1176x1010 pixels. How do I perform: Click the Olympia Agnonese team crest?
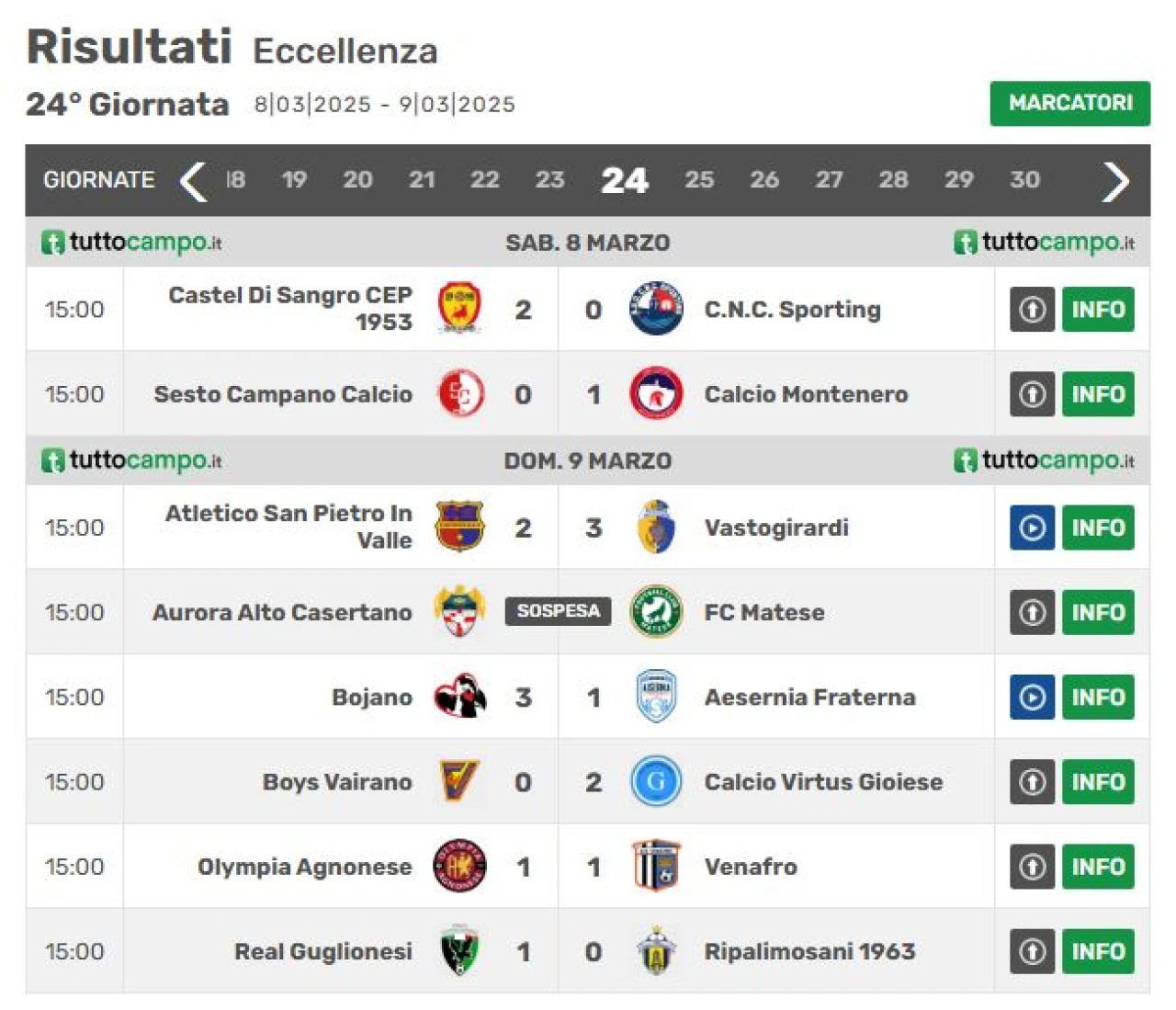coord(459,866)
